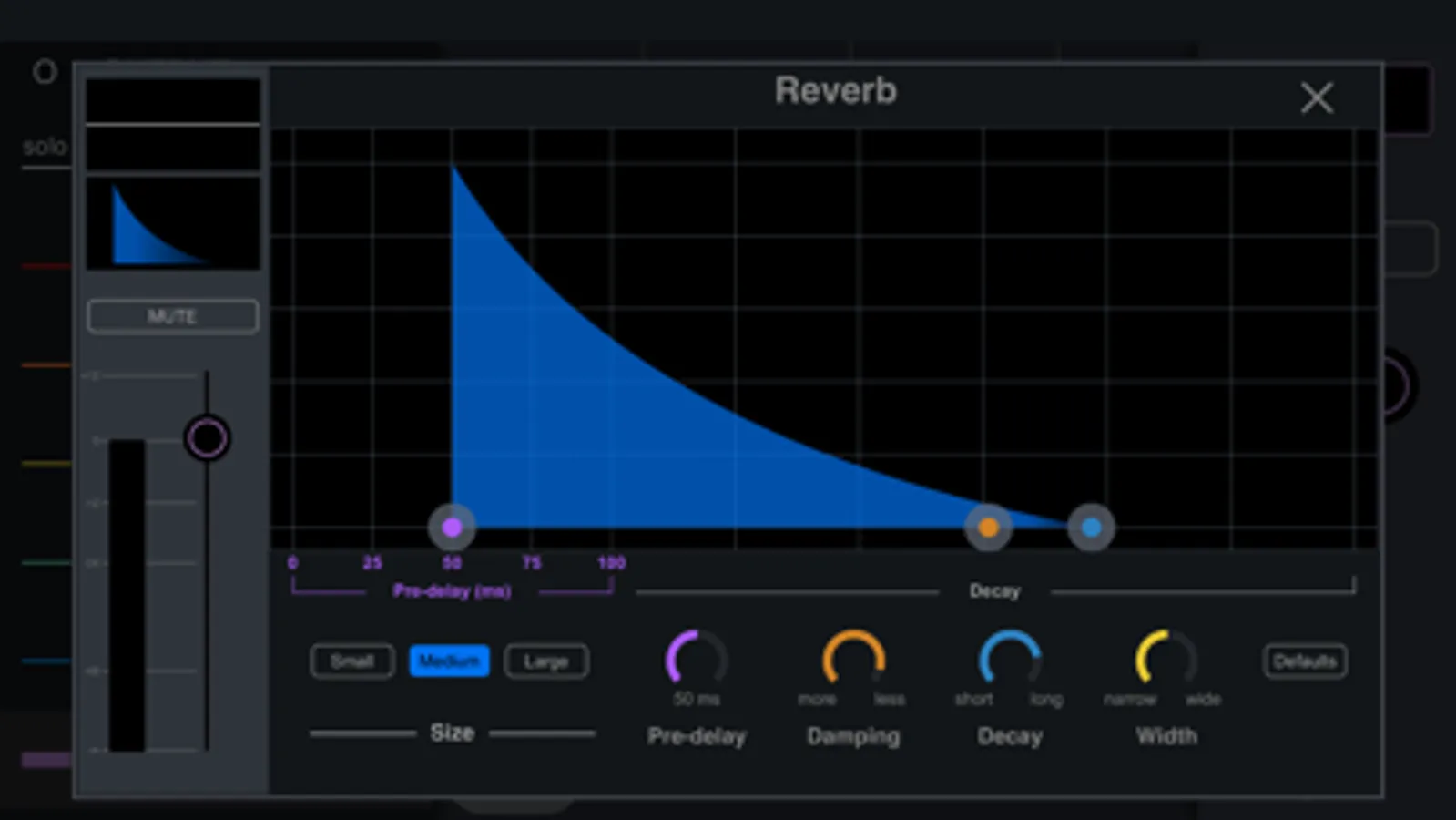Click the reverb curve thumbnail preview
This screenshot has width=1456, height=820.
pyautogui.click(x=173, y=223)
